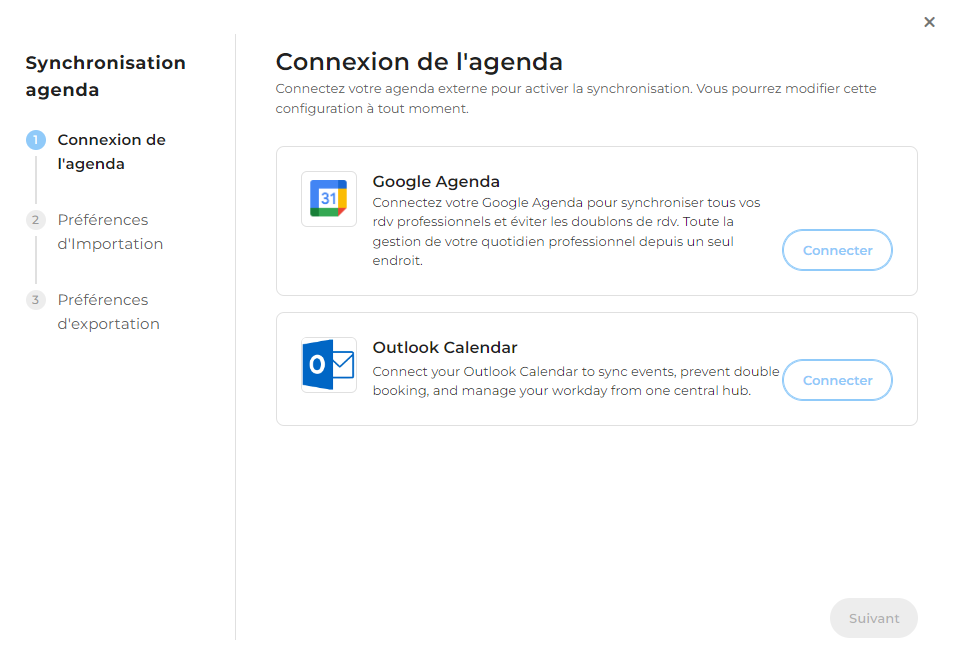Click the Google Agenda card title

(436, 181)
